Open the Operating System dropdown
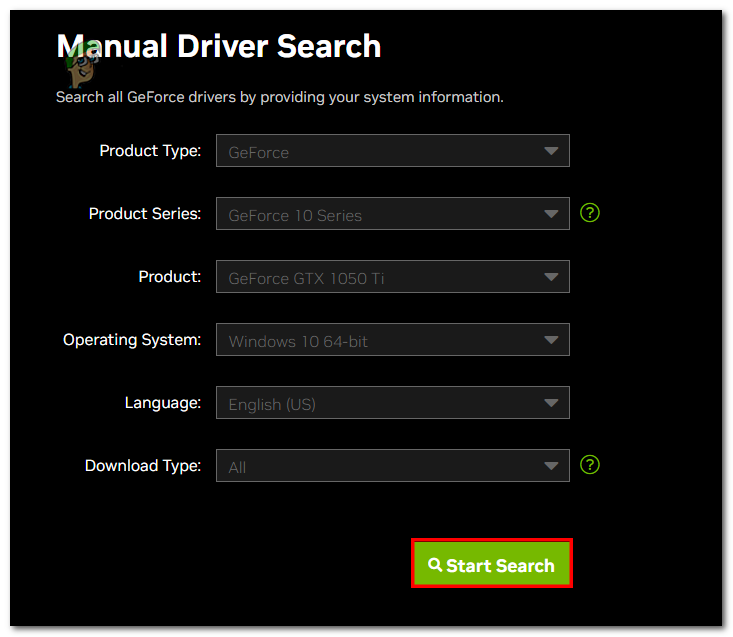 [x=393, y=340]
